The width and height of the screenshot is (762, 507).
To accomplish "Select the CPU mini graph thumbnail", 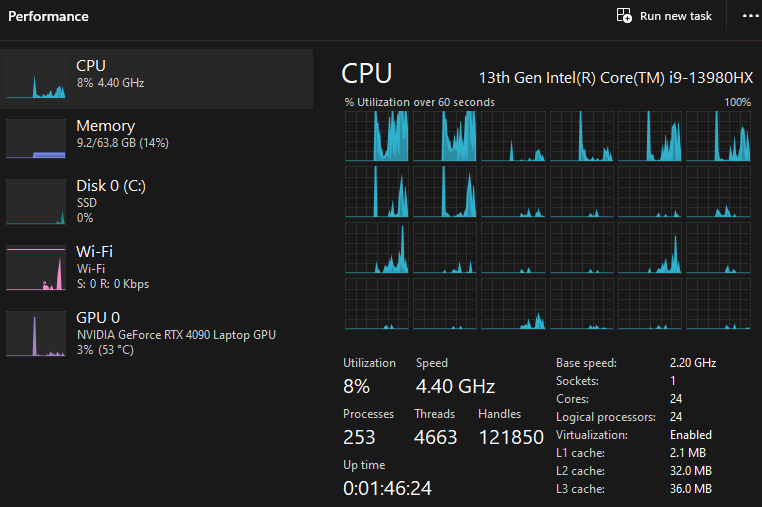I will (36, 79).
